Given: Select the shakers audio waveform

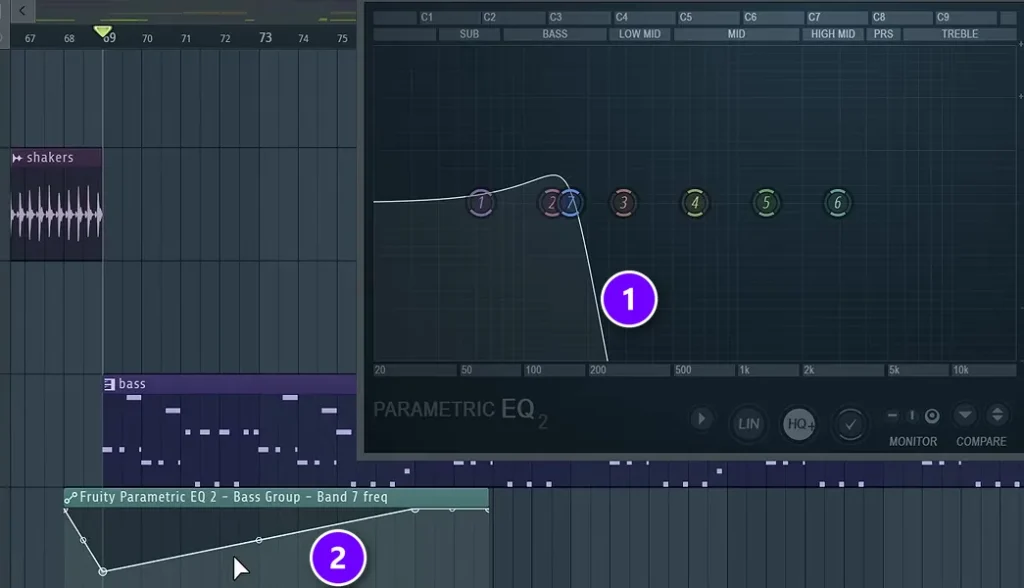Looking at the screenshot, I should [x=57, y=214].
